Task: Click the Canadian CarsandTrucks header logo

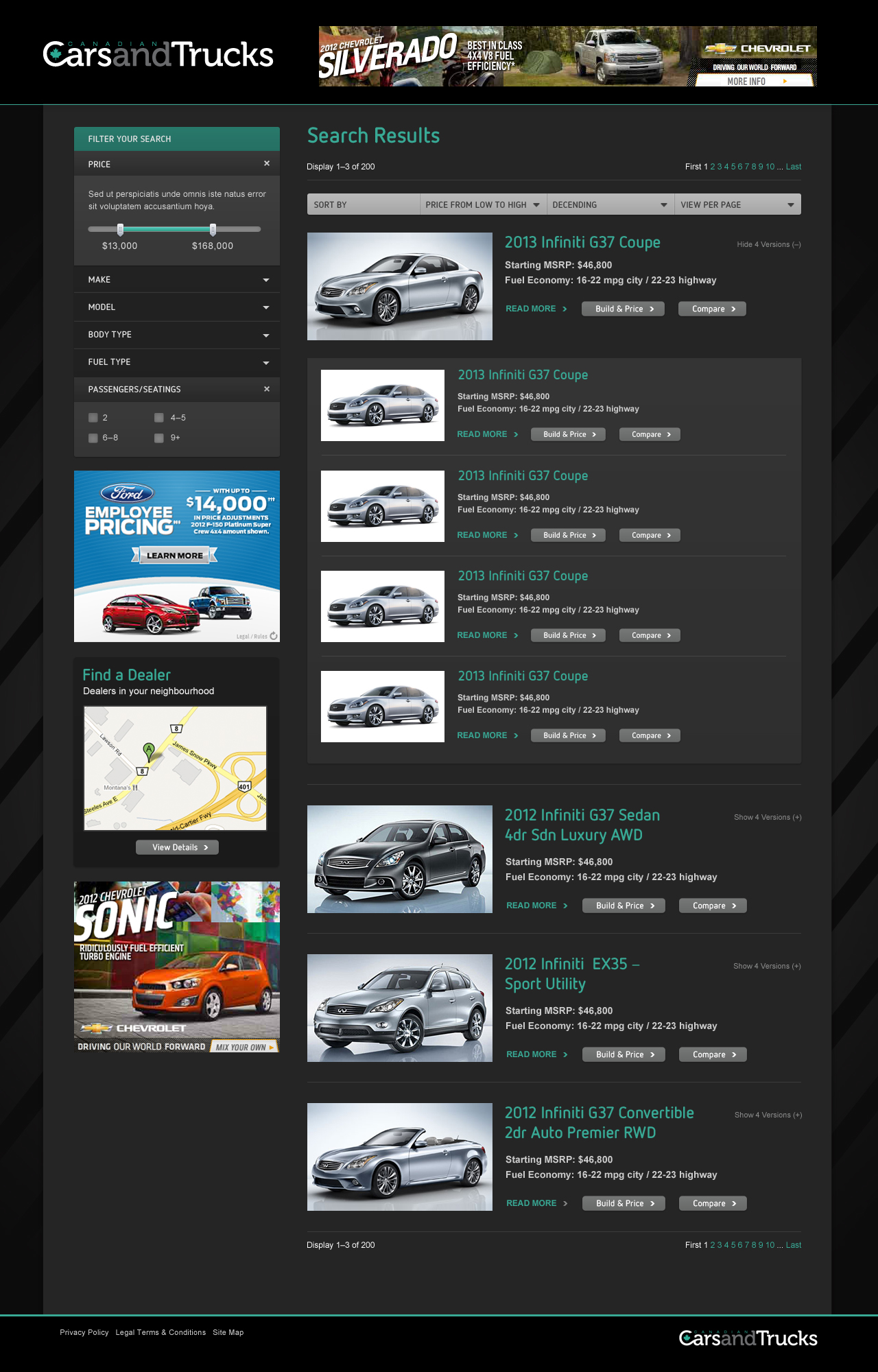Action: (x=158, y=54)
